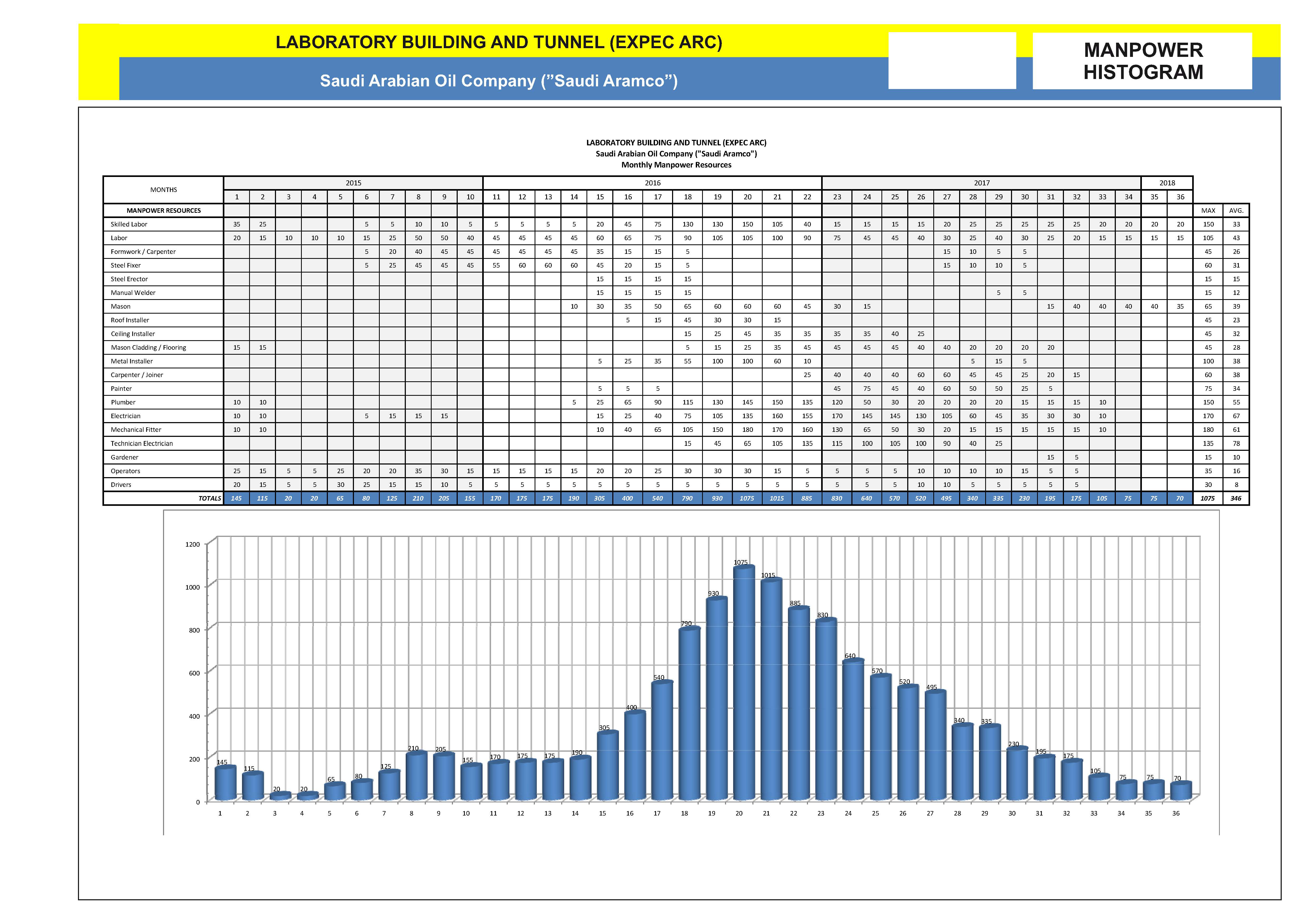Select the Mason Cladding / Flooring row label
Viewport: 1307px width, 924px height.
148,347
